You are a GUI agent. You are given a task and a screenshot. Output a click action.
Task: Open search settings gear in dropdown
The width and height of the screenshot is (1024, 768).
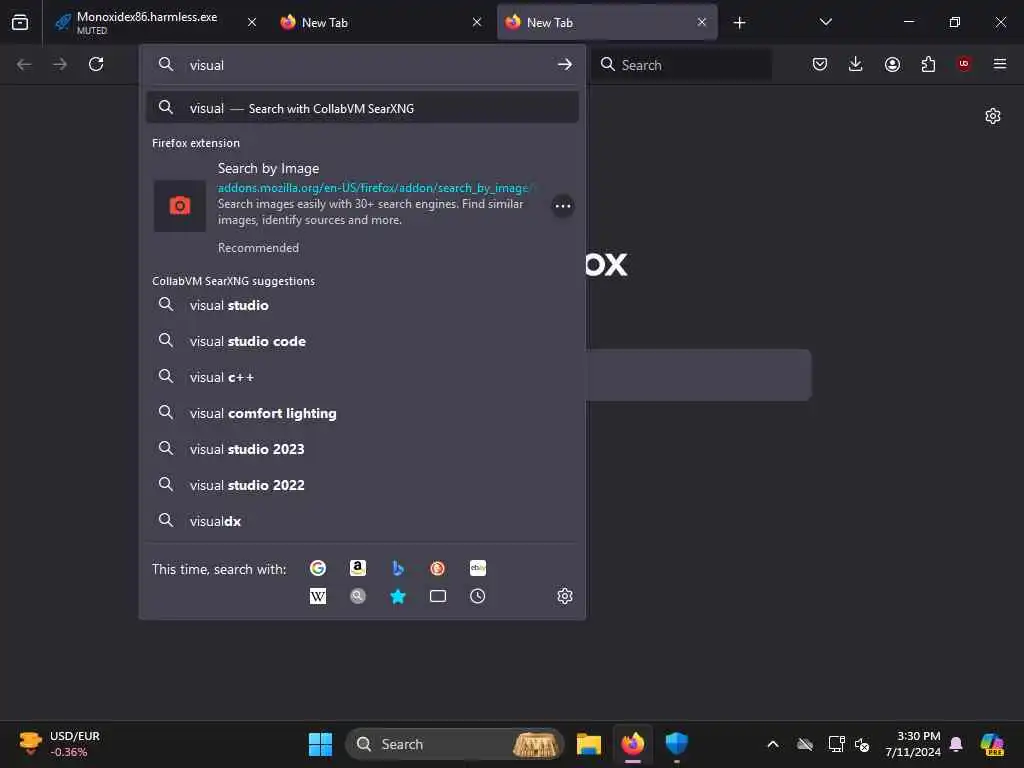point(565,596)
